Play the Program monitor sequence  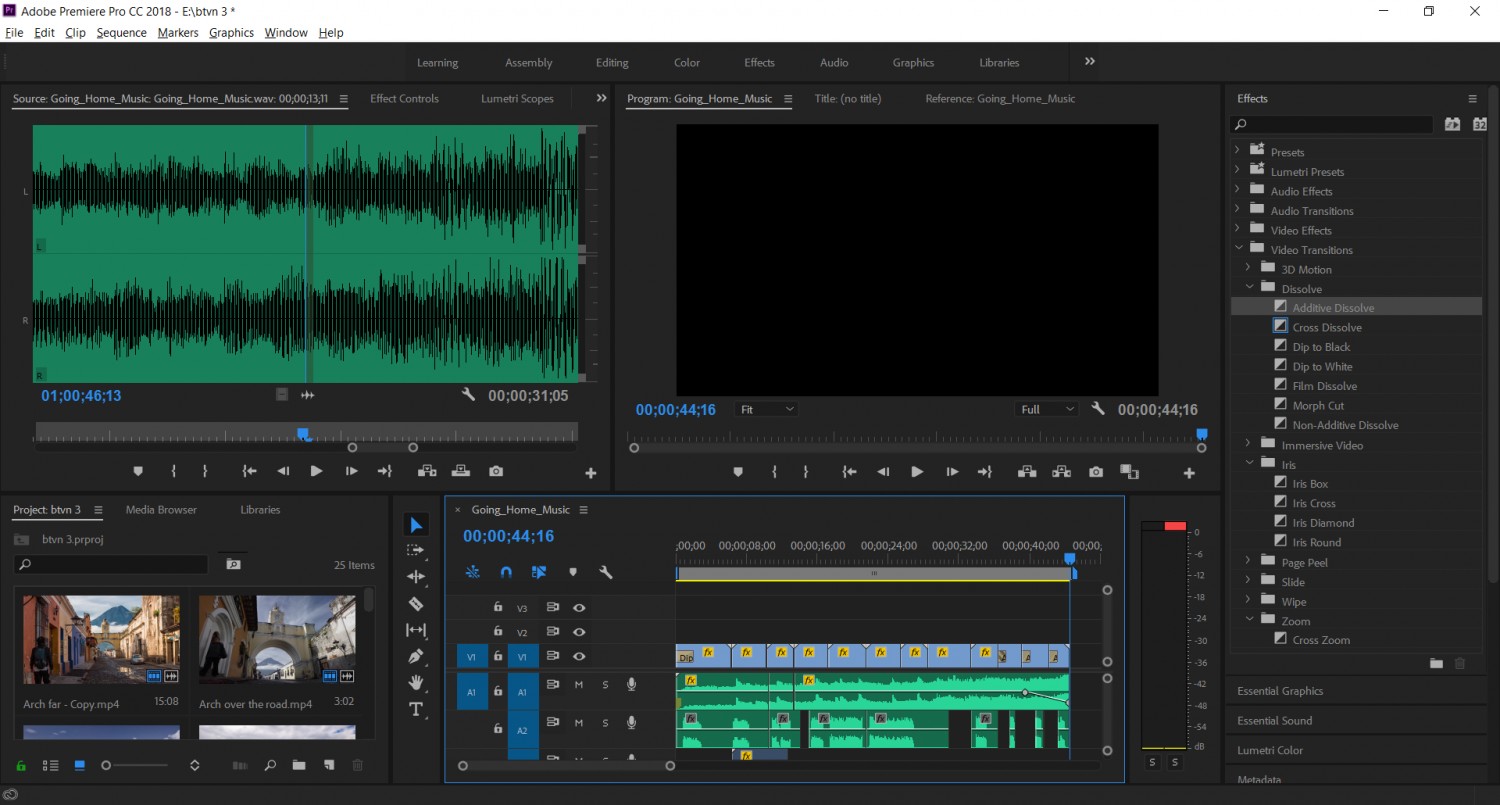tap(917, 472)
